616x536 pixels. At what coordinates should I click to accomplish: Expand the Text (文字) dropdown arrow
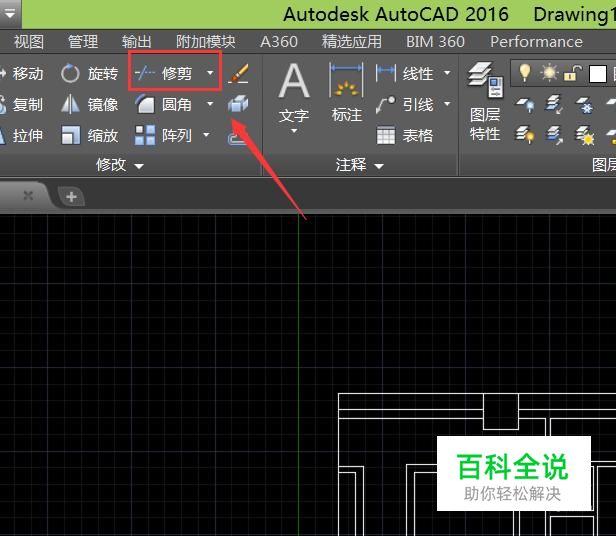tap(294, 131)
